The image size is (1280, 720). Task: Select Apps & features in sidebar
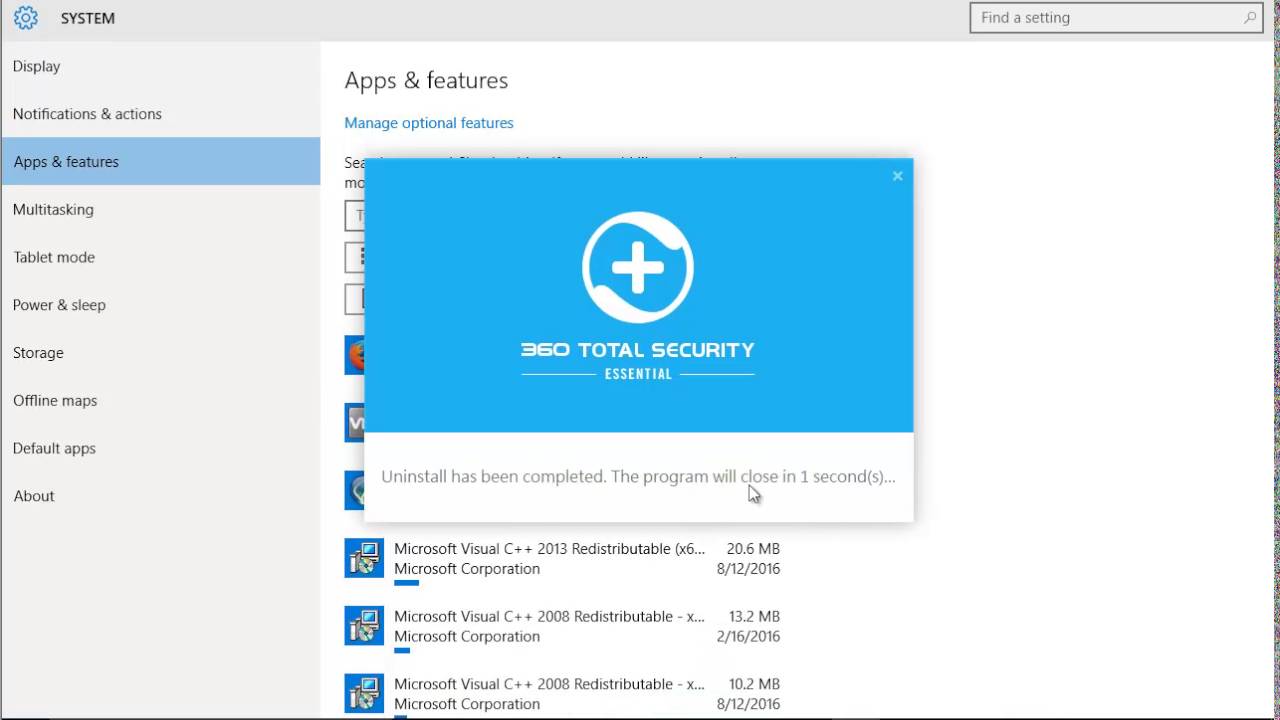(x=160, y=161)
